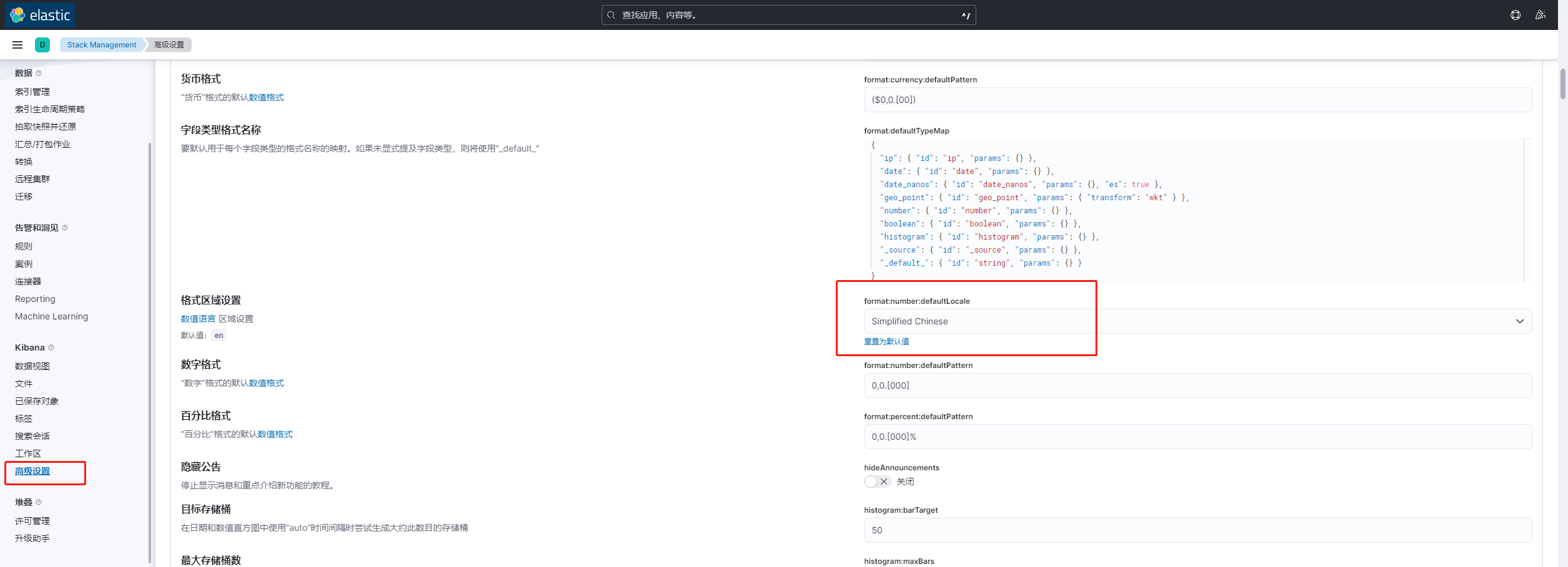The width and height of the screenshot is (1568, 567).
Task: Open 许可管理 in sidebar
Action: coord(32,521)
